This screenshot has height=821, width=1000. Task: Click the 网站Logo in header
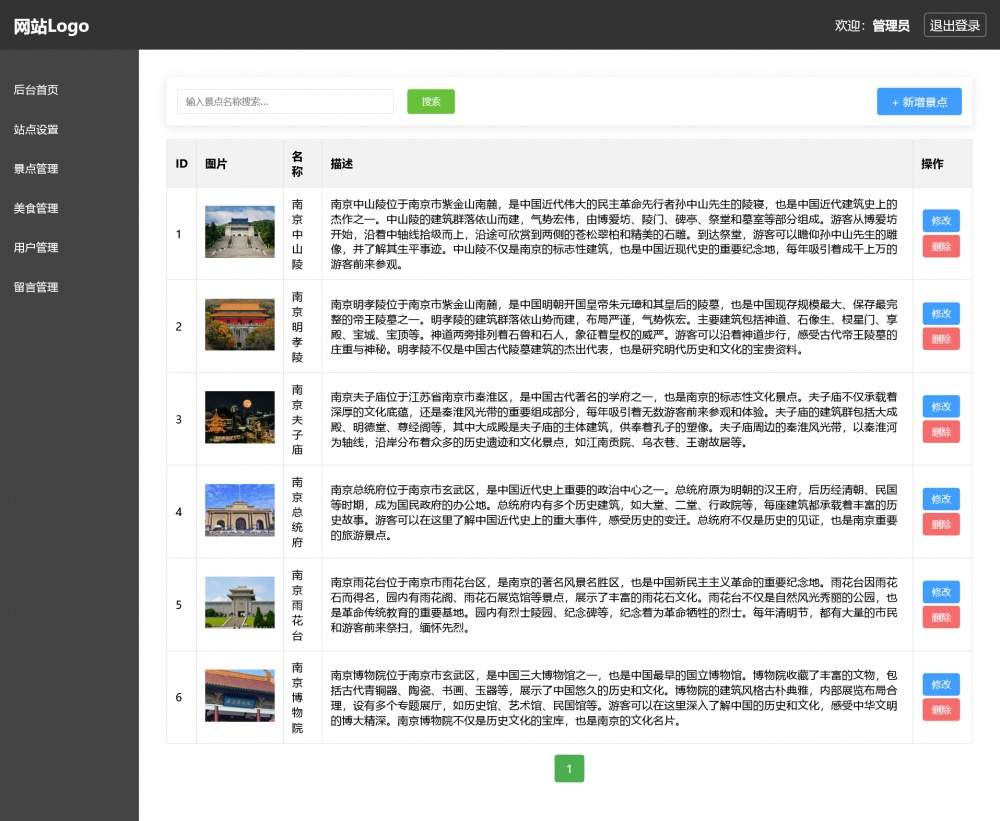[x=51, y=26]
